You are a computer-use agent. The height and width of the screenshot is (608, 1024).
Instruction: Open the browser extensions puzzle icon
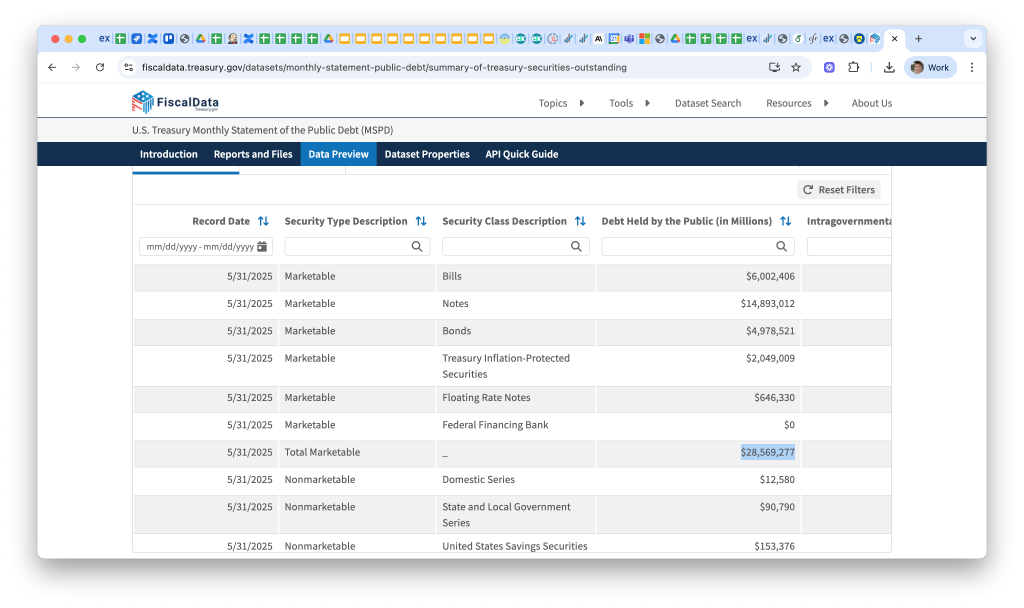(x=854, y=67)
